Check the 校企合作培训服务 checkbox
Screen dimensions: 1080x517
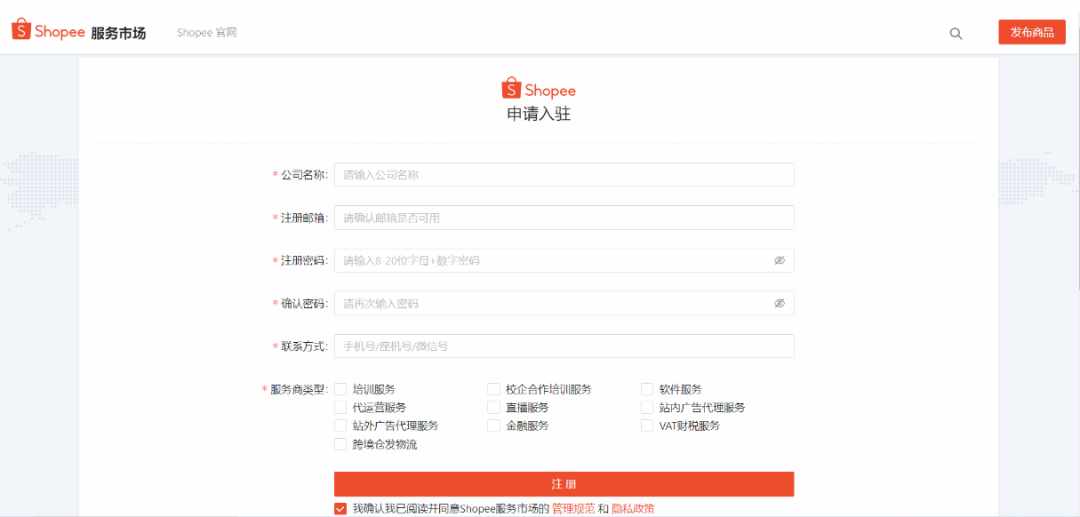[493, 389]
